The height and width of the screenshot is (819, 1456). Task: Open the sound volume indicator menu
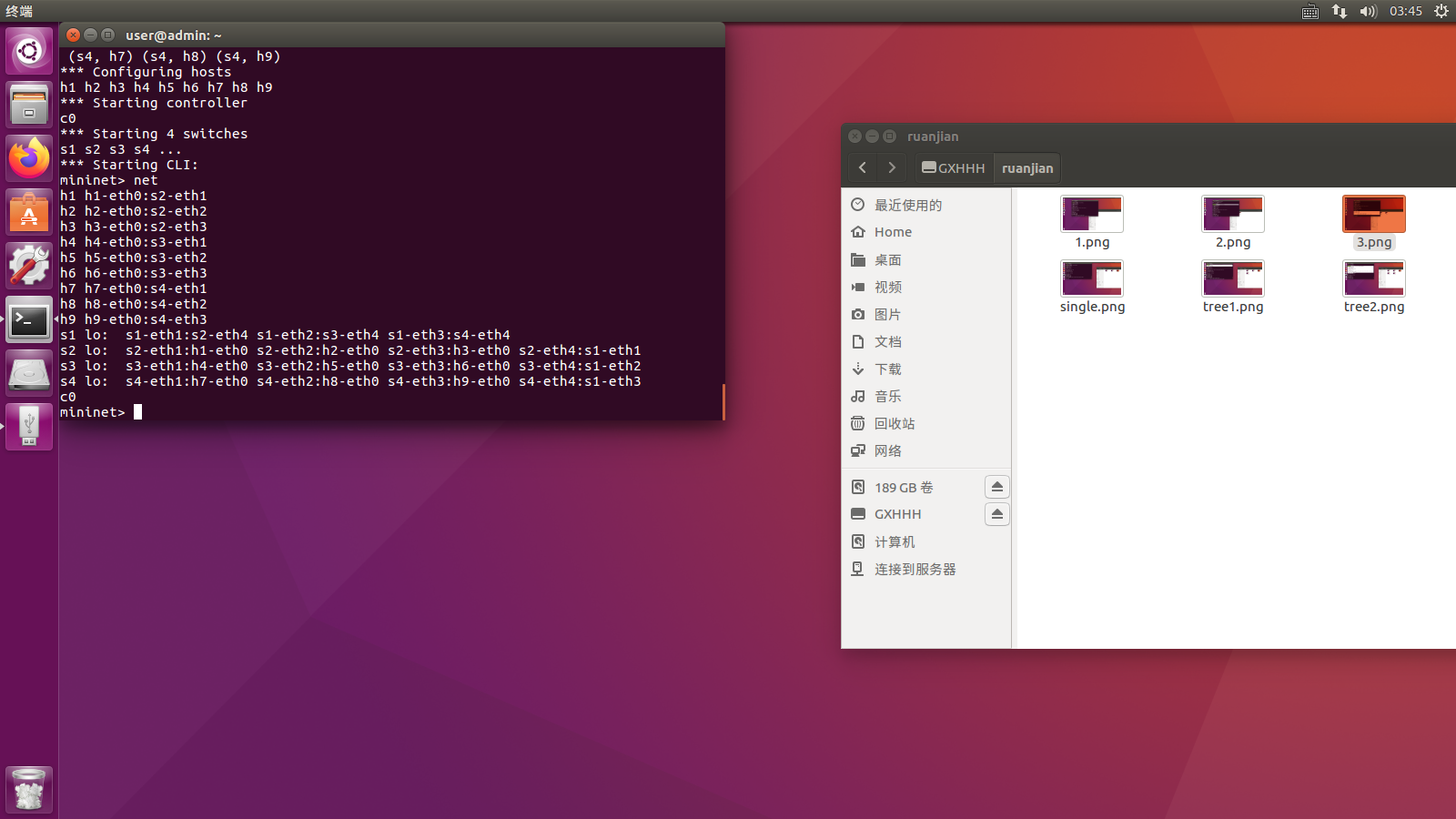pyautogui.click(x=1368, y=11)
